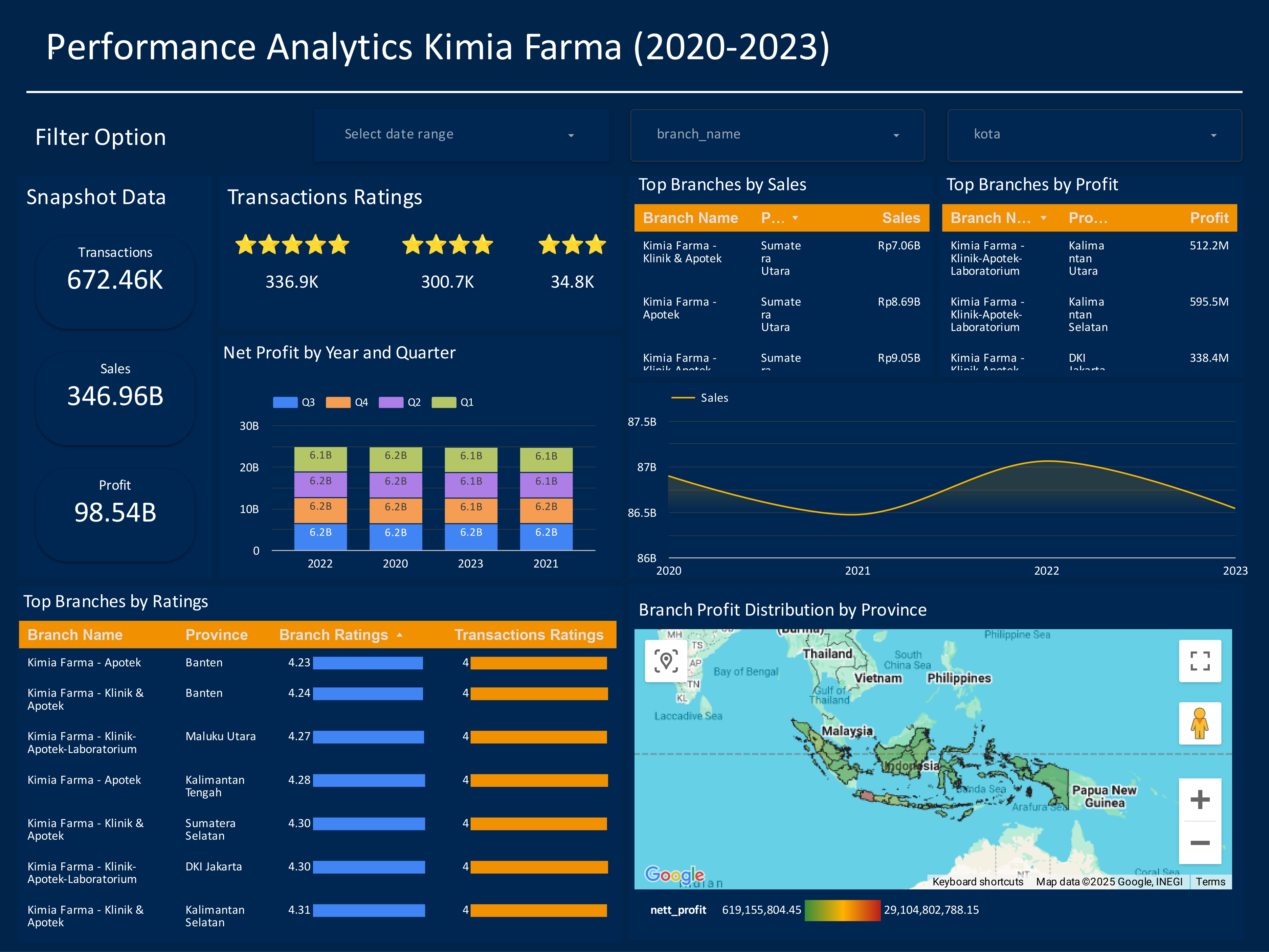Click sort arrow in Sales table province column
Viewport: 1269px width, 952px height.
(795, 218)
